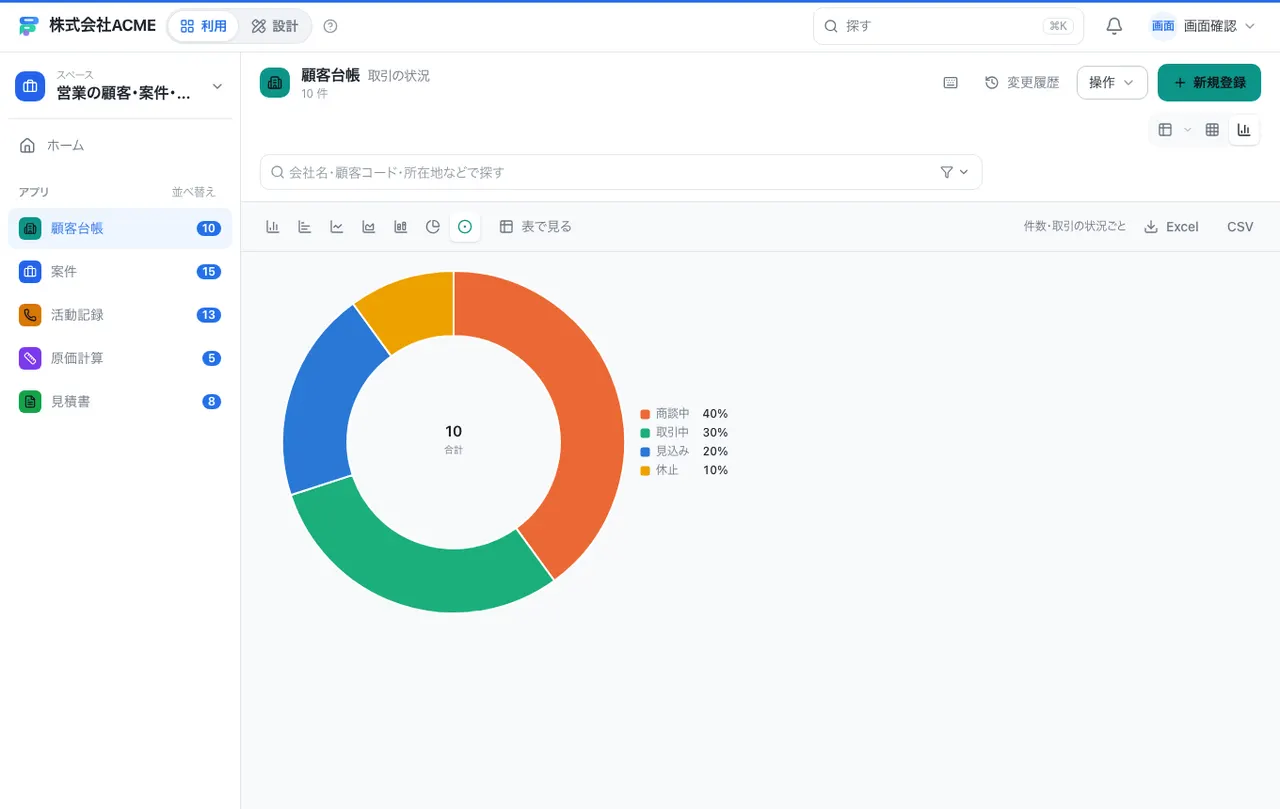Open the keyboard shortcuts icon
Viewport: 1280px width, 809px height.
pyautogui.click(x=950, y=83)
